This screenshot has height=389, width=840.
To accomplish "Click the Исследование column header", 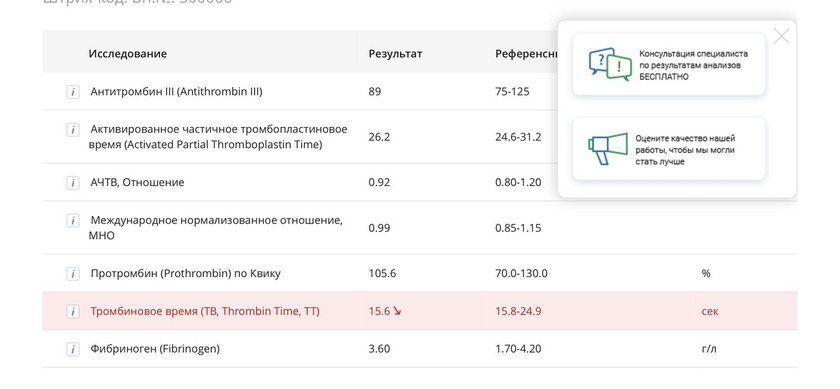I will pos(128,54).
